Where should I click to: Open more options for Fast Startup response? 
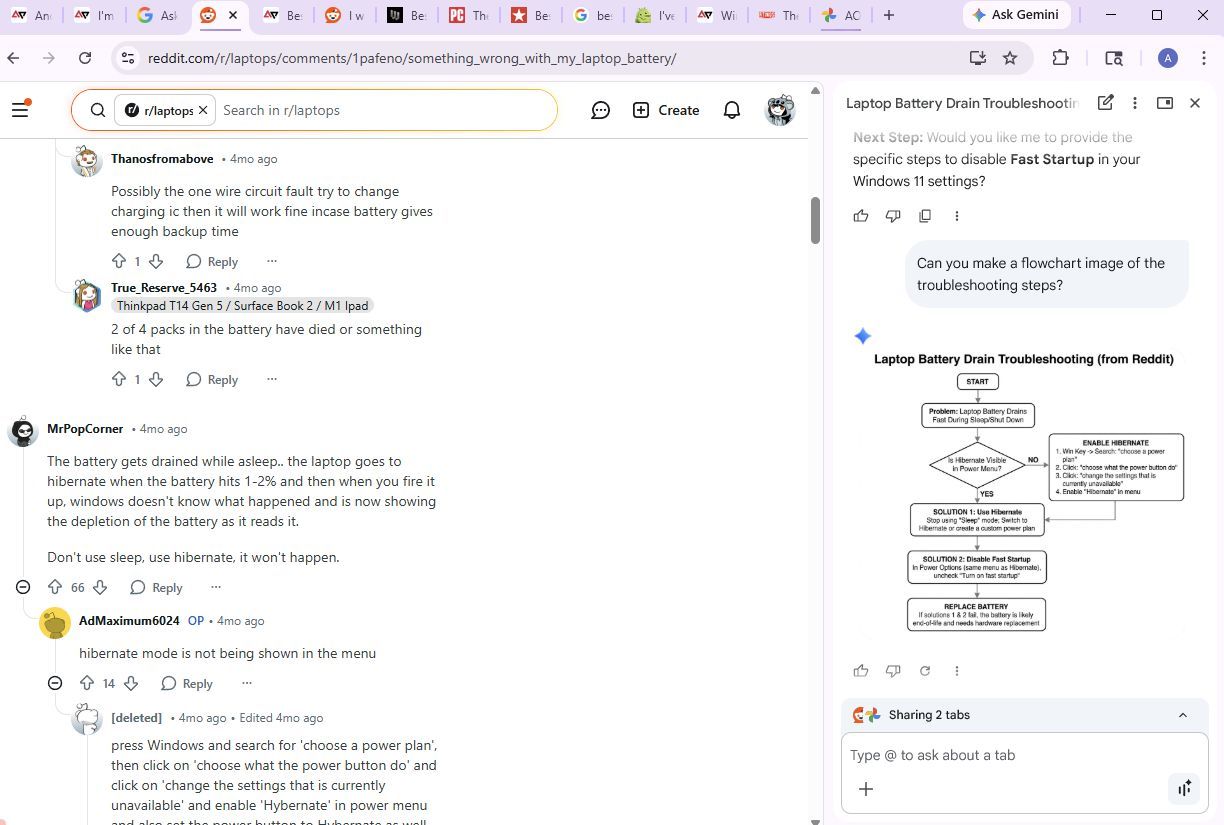point(957,216)
